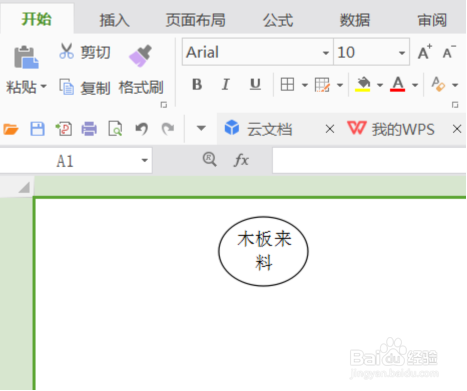Viewport: 467px width, 391px height.
Task: Close the 我的WPS tab
Action: tap(457, 129)
